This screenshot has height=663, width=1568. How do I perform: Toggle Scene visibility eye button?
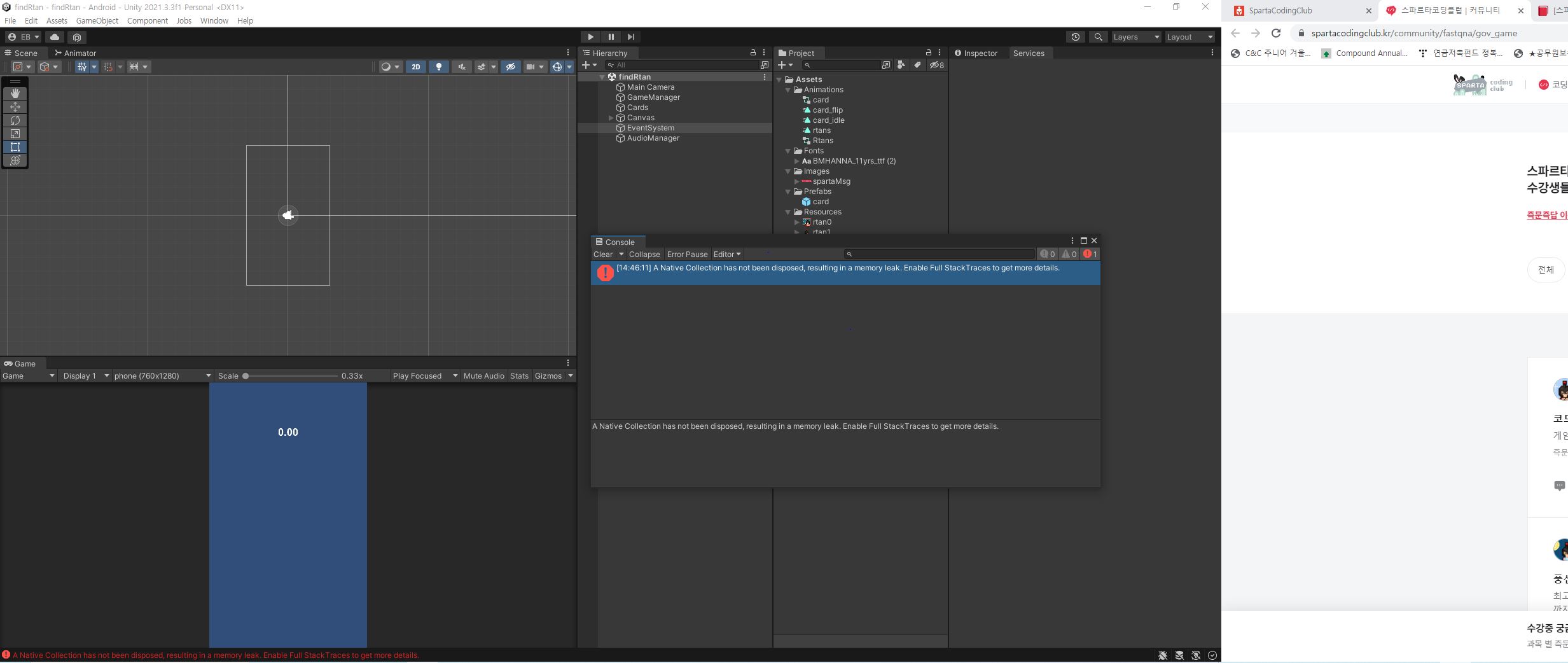click(510, 67)
